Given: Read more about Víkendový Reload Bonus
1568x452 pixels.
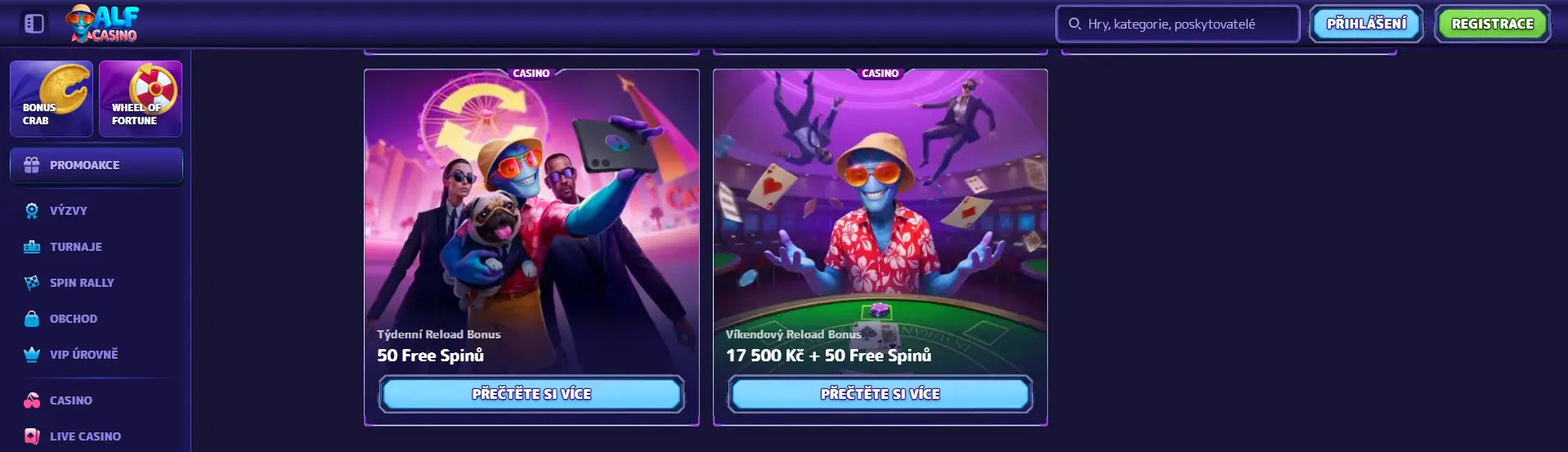Looking at the screenshot, I should coord(880,394).
